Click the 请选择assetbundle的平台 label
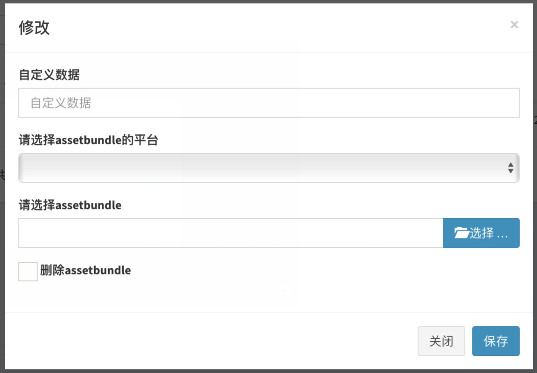This screenshot has height=373, width=537. [88, 140]
